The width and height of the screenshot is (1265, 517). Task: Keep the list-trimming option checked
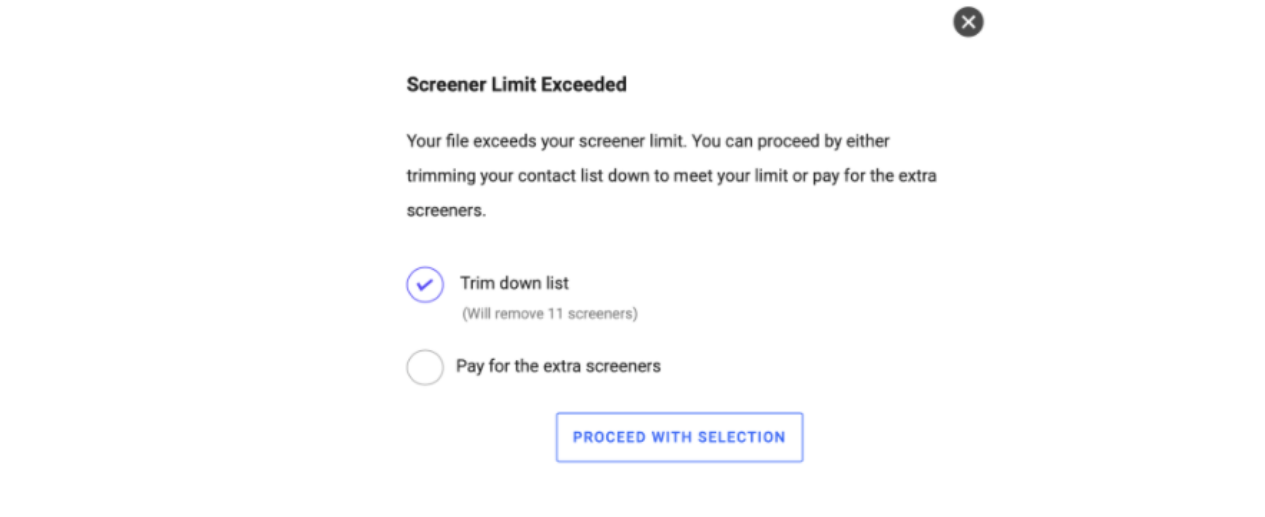click(x=425, y=285)
